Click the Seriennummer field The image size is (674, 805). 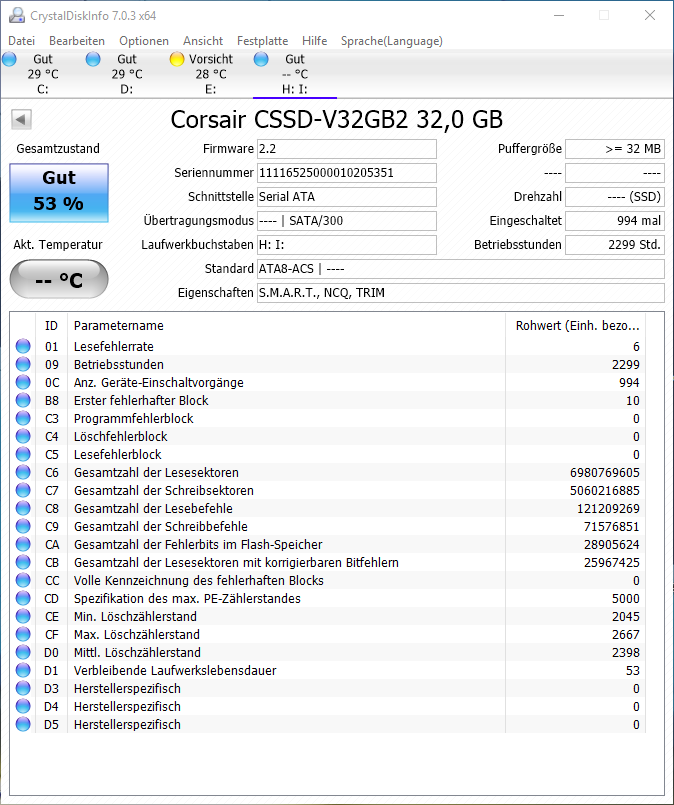pyautogui.click(x=346, y=173)
